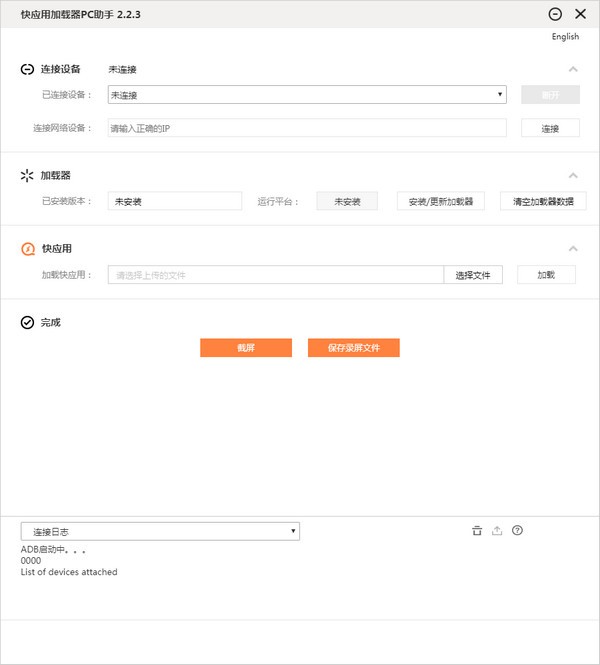Click the 快应用 quick app icon
600x665 pixels.
tap(27, 249)
